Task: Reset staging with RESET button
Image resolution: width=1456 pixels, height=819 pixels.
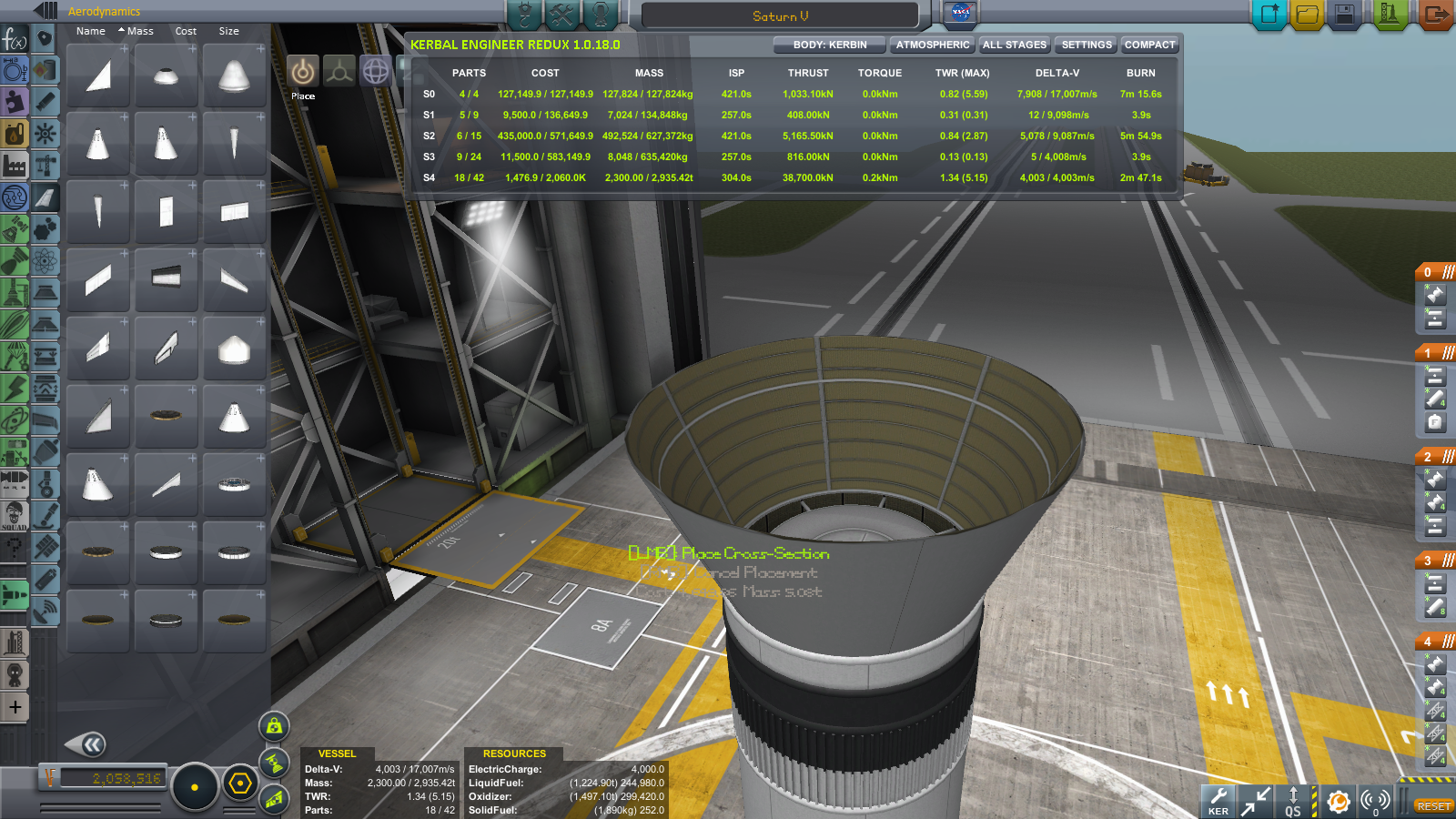Action: click(x=1432, y=806)
